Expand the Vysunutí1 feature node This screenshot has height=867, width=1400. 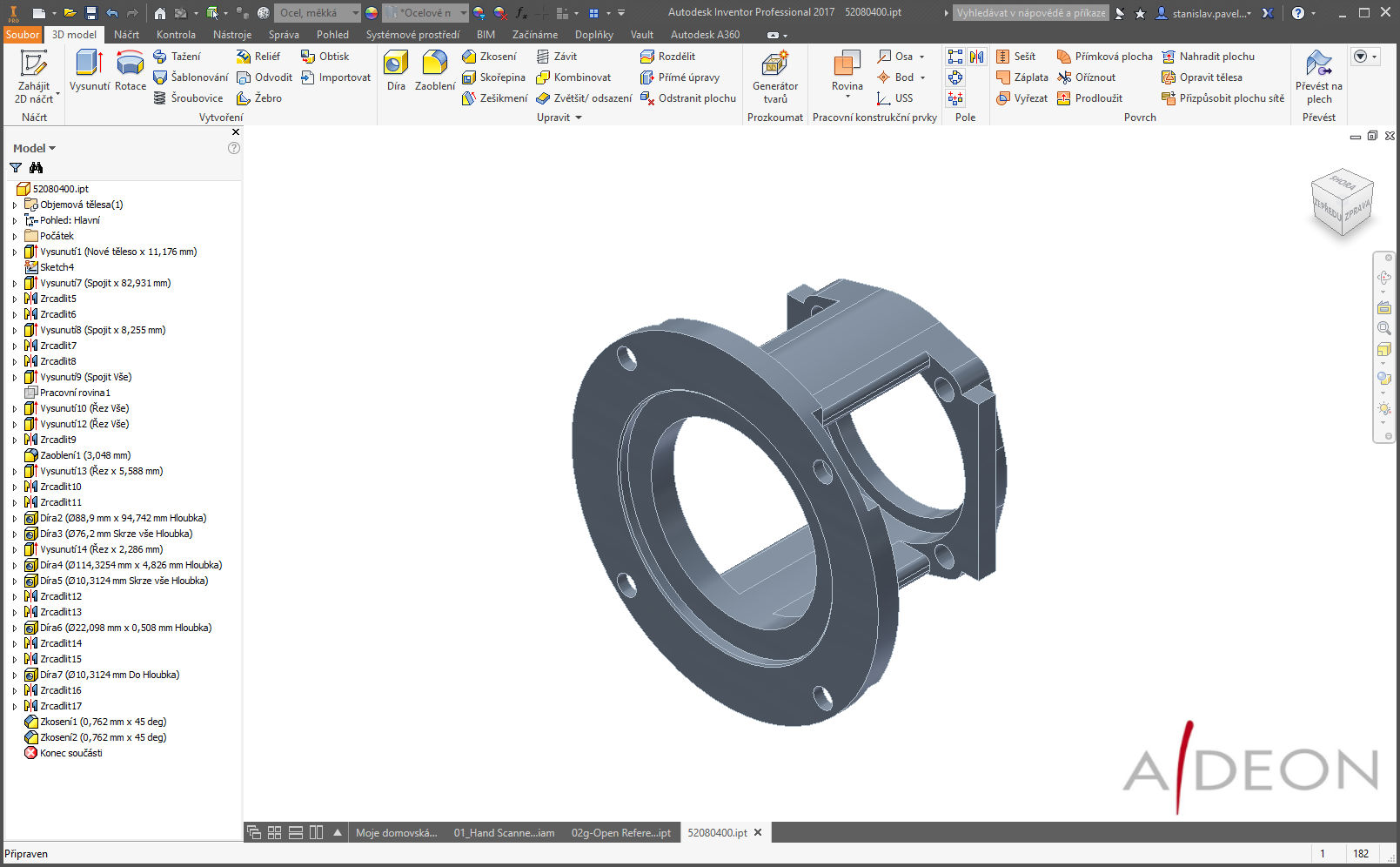pos(14,252)
